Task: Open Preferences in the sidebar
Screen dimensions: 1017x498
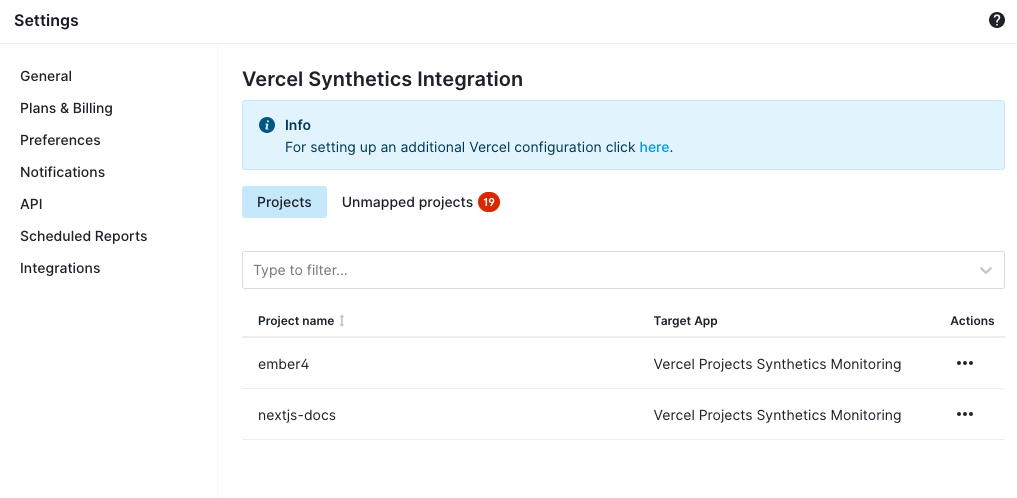Action: (60, 140)
